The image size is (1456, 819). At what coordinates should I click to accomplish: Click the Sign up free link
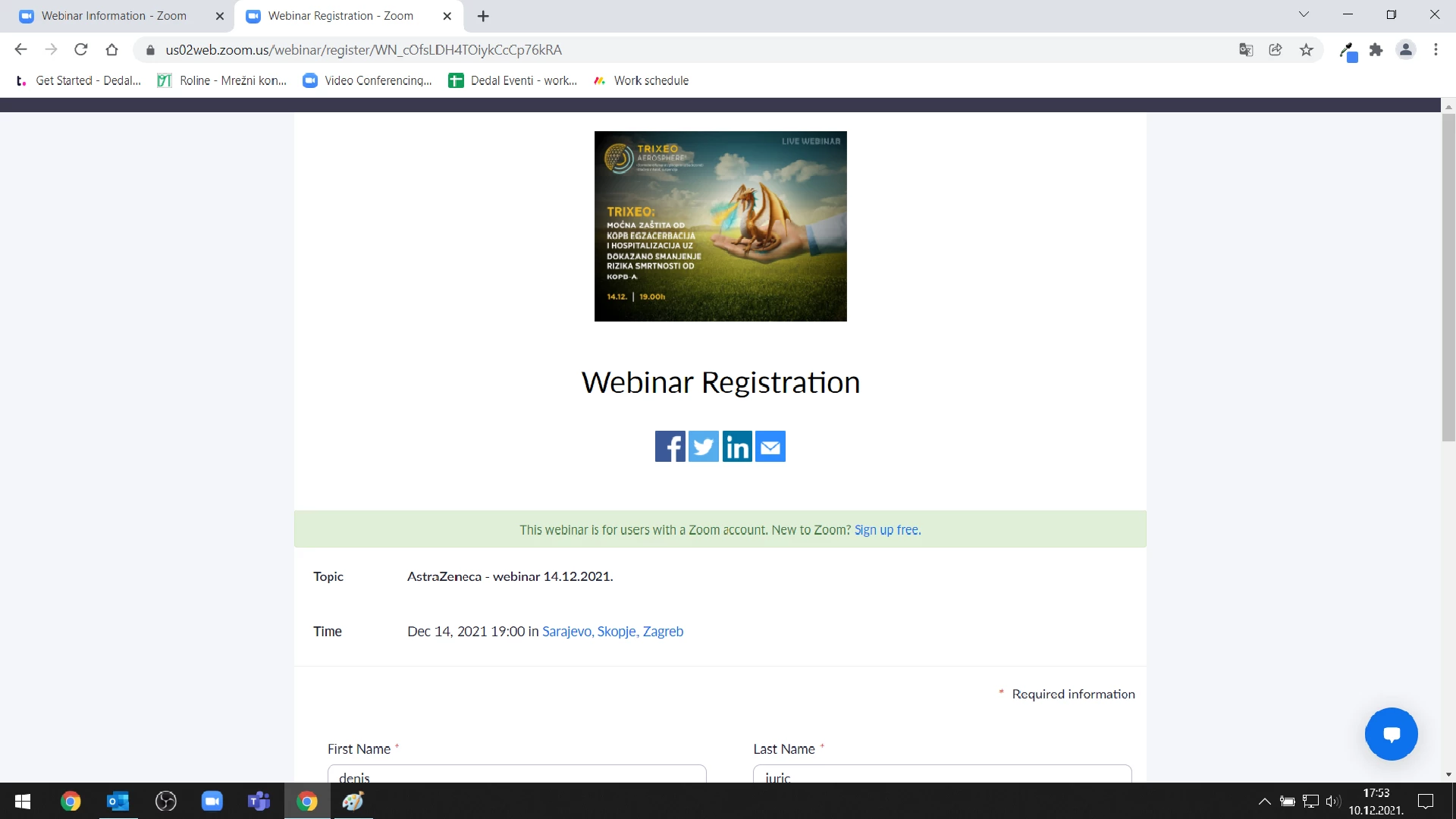click(x=887, y=530)
